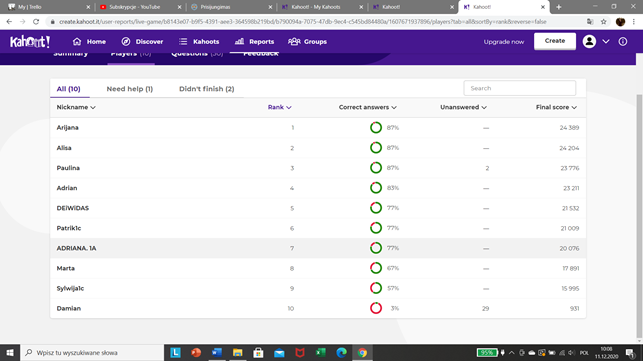Open Word from taskbar
This screenshot has height=361, width=643.
[217, 352]
